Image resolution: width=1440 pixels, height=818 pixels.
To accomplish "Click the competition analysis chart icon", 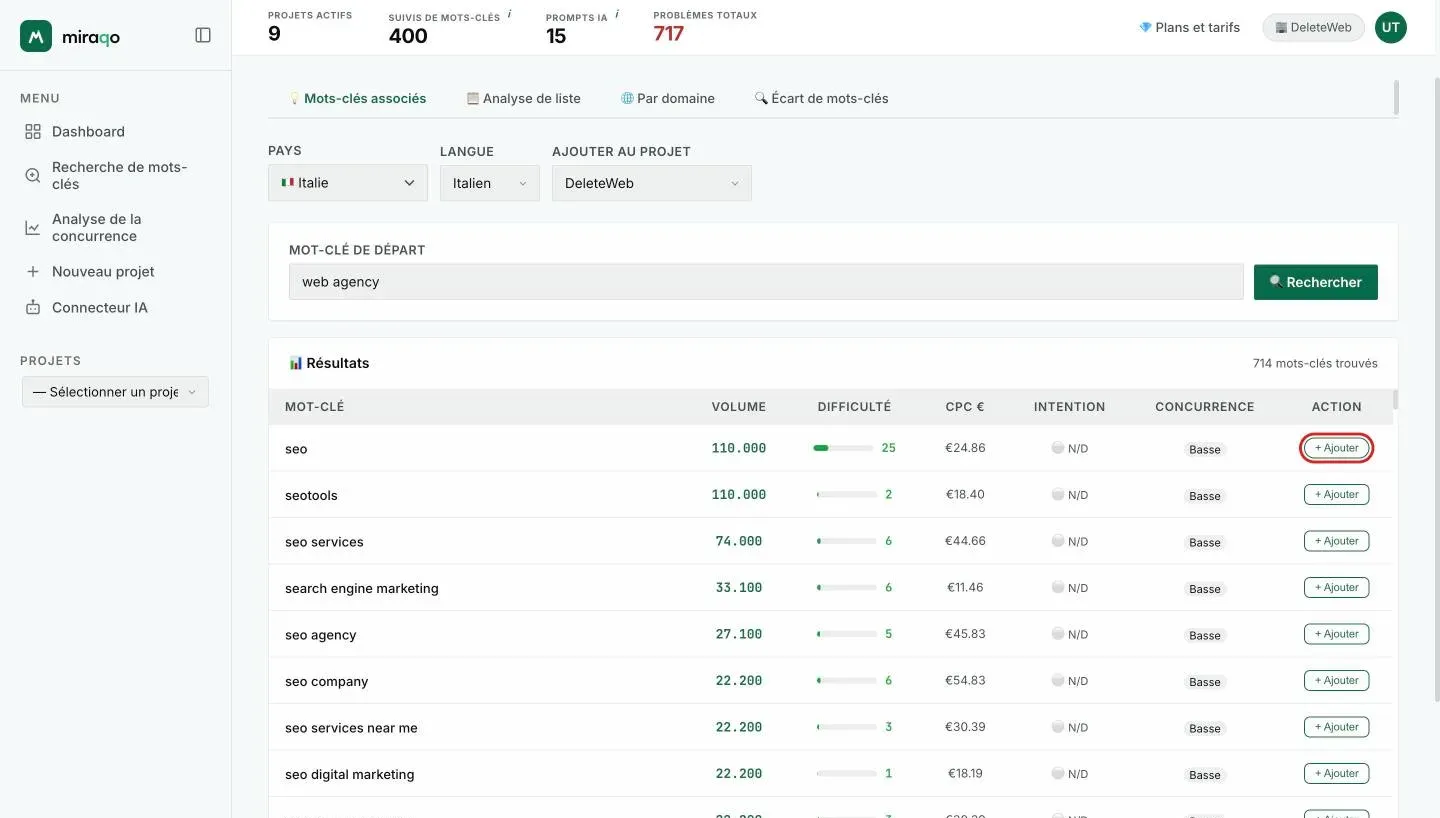I will 33,228.
